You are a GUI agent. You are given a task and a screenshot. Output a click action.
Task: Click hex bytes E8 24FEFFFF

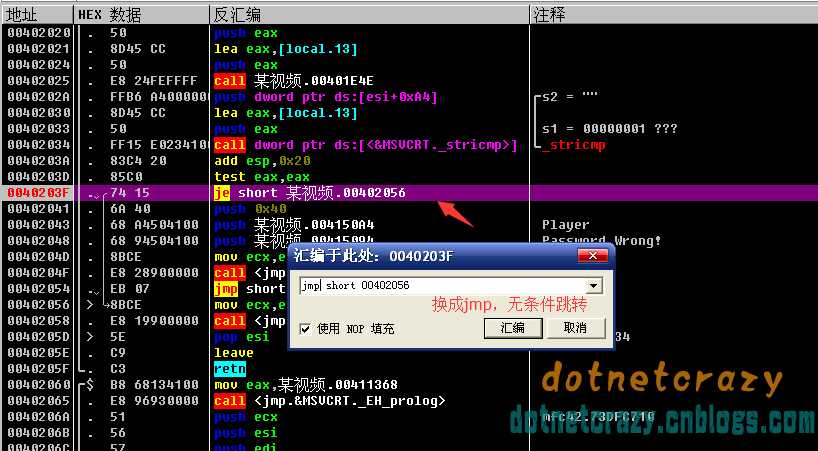(x=154, y=81)
